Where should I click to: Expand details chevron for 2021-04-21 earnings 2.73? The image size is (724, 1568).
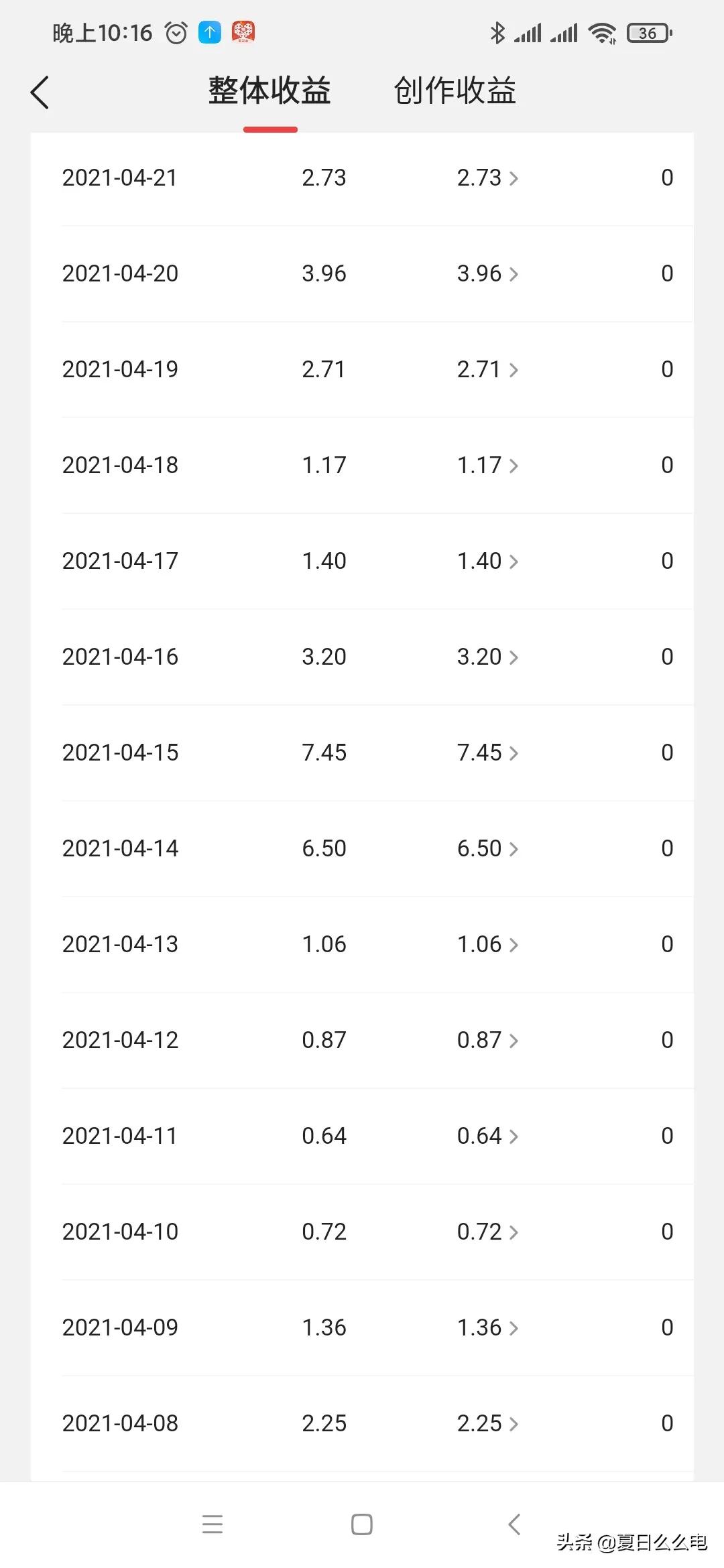[x=514, y=178]
